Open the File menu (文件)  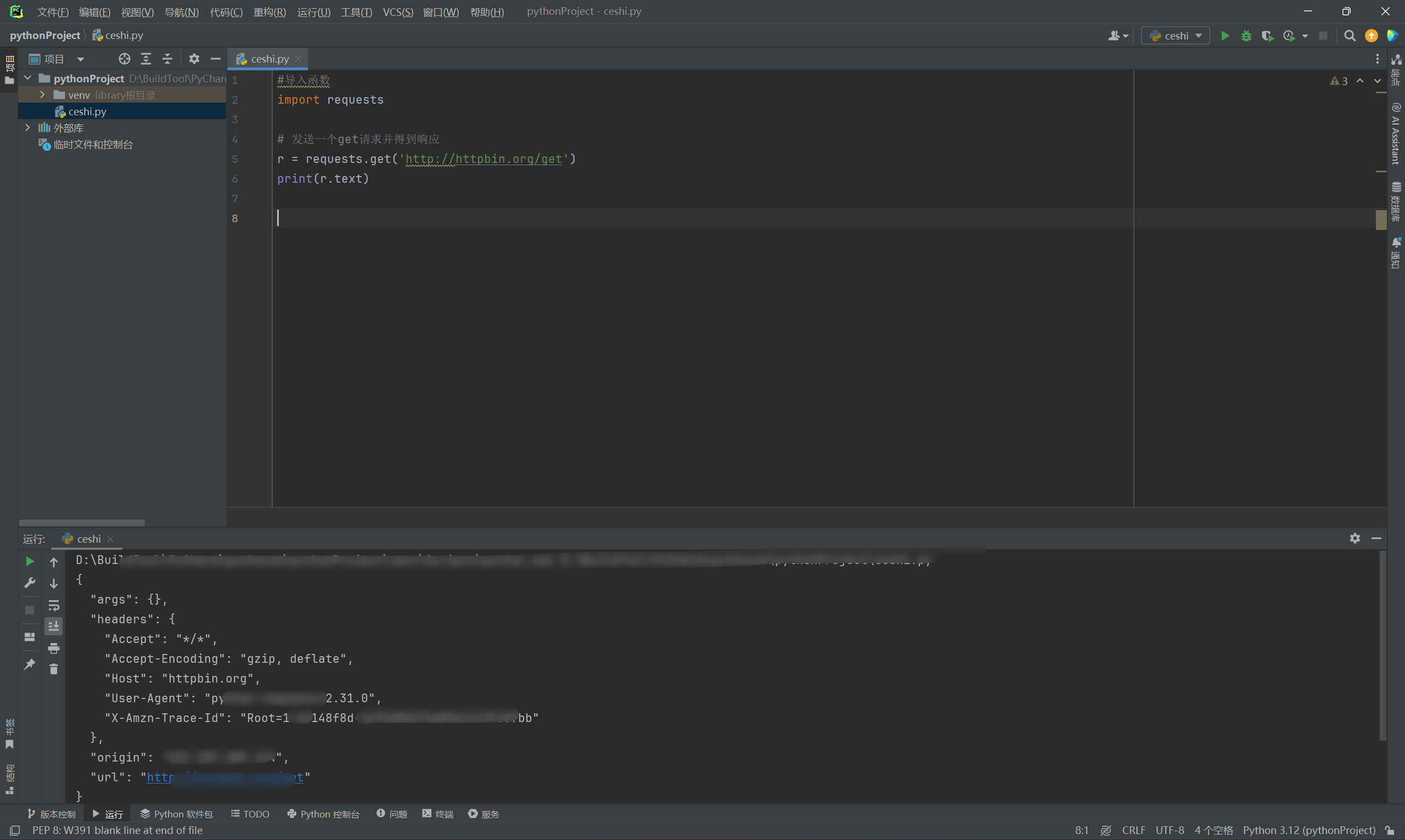pos(53,12)
